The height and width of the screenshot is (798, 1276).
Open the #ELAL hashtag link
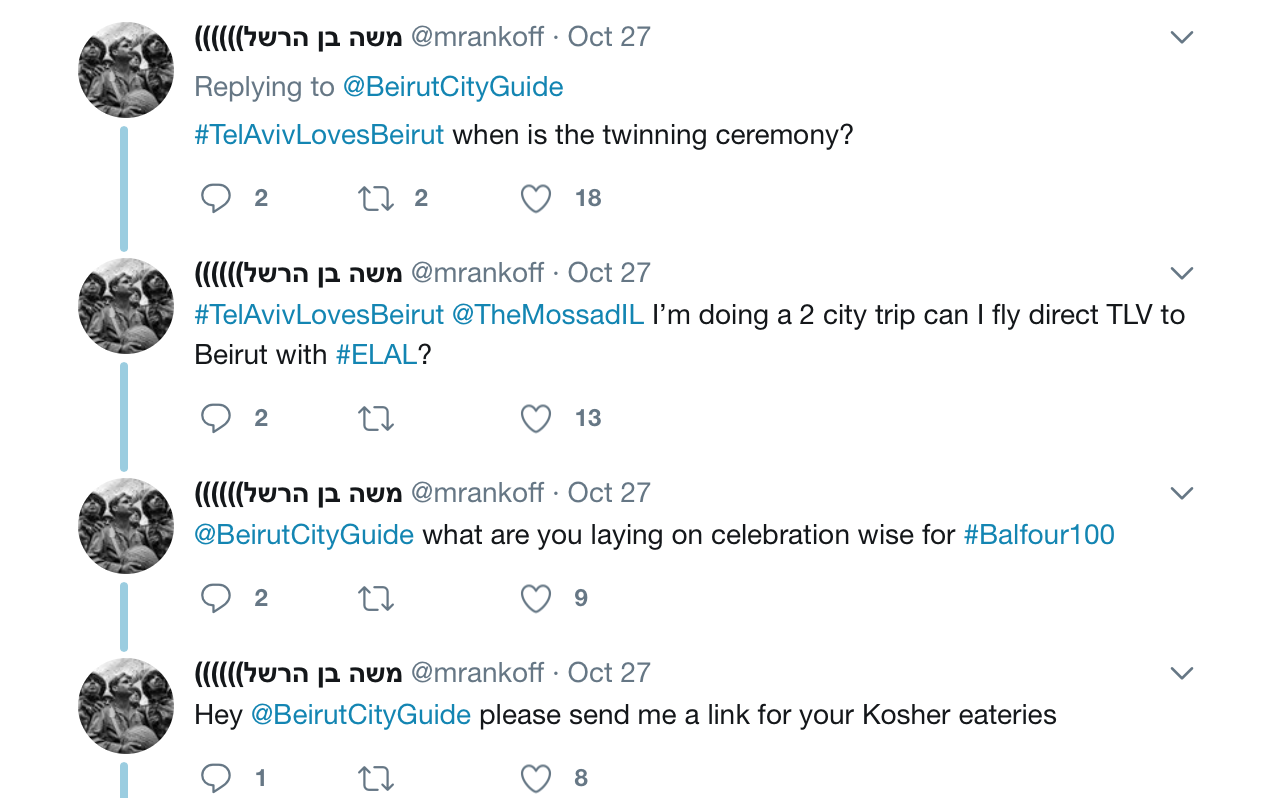click(376, 355)
